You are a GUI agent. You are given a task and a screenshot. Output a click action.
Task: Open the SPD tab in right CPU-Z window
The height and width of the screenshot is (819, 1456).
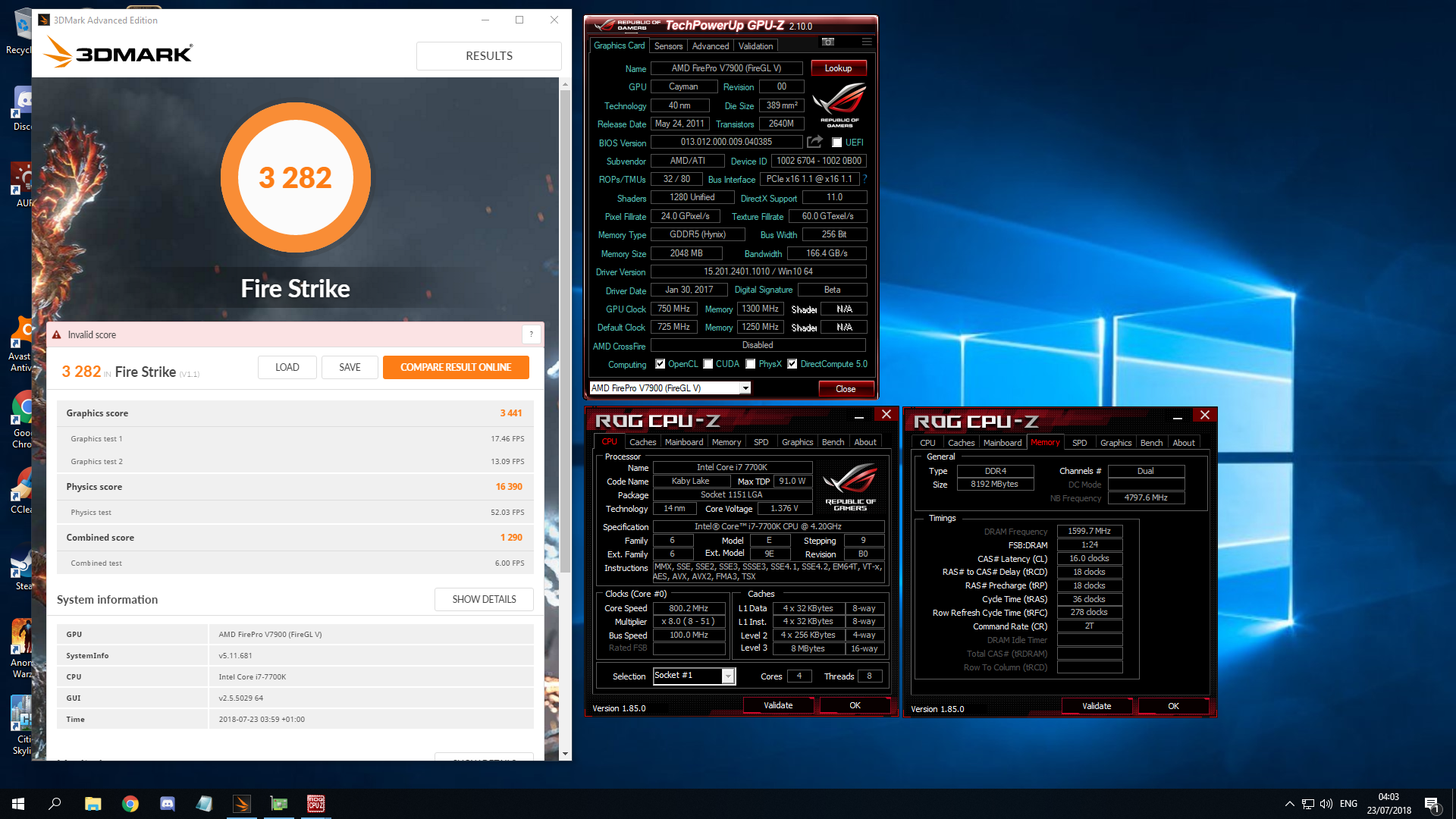1080,443
